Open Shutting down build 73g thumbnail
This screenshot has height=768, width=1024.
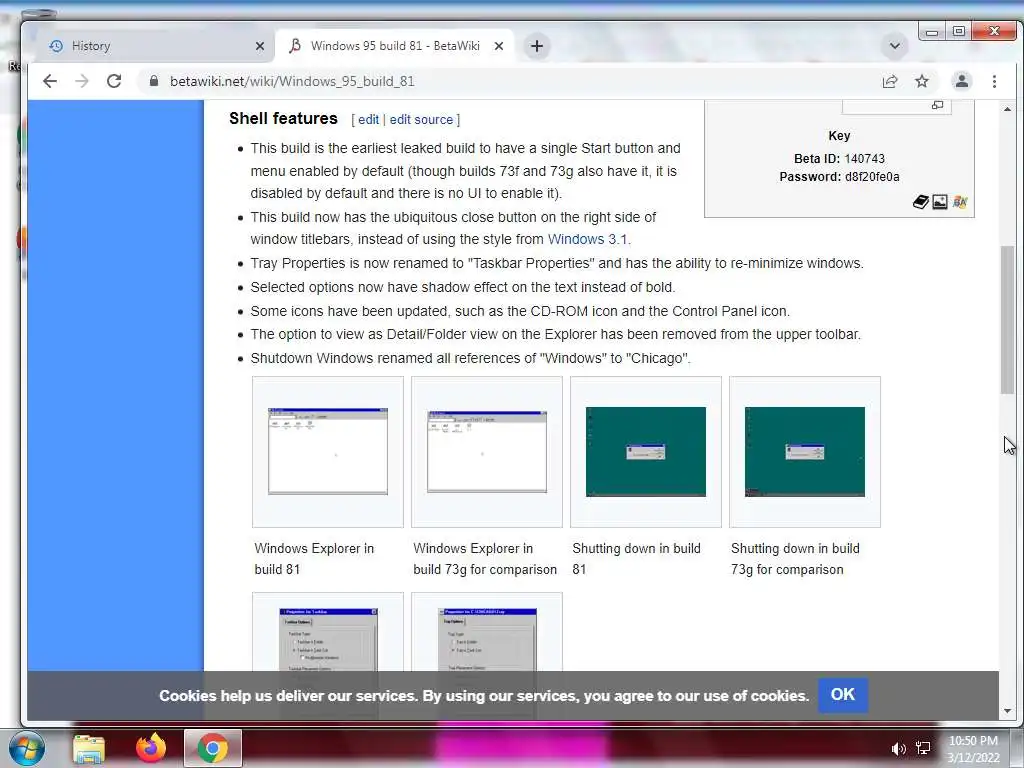(805, 451)
